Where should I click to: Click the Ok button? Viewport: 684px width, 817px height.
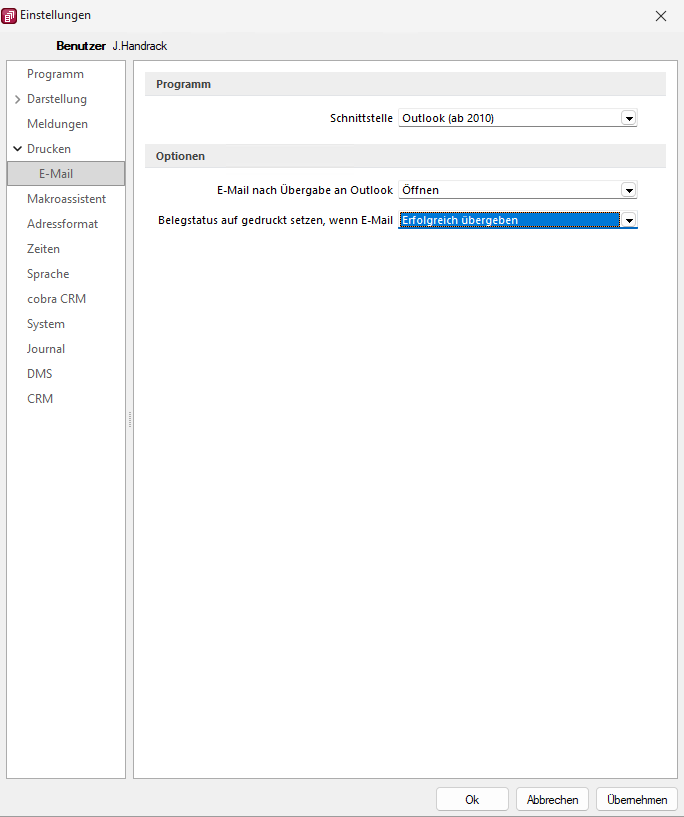click(x=472, y=800)
